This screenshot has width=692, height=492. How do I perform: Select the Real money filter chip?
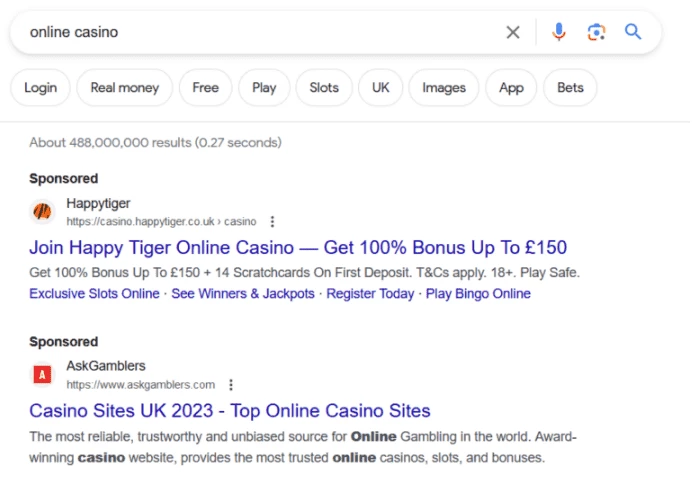click(x=124, y=88)
